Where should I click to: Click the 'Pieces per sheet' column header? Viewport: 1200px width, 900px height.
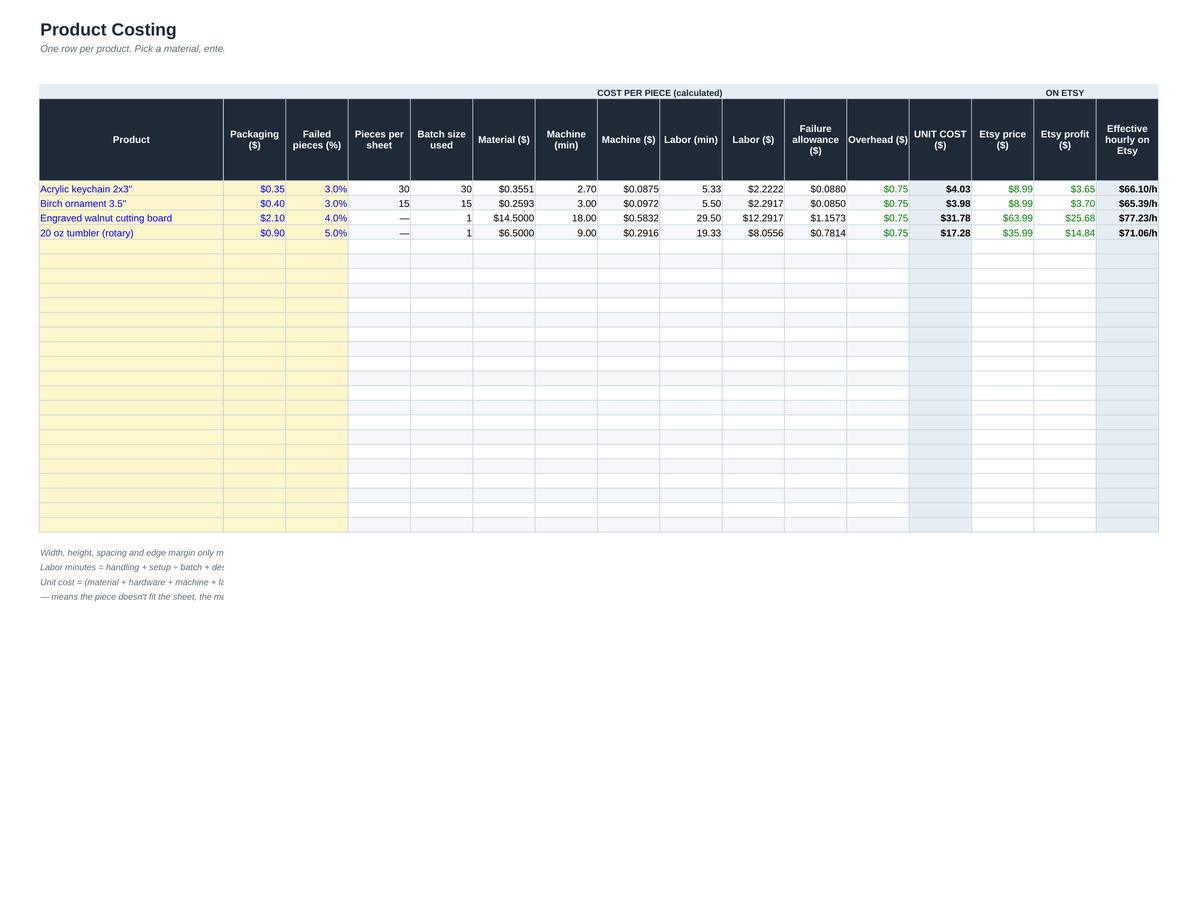(x=379, y=140)
